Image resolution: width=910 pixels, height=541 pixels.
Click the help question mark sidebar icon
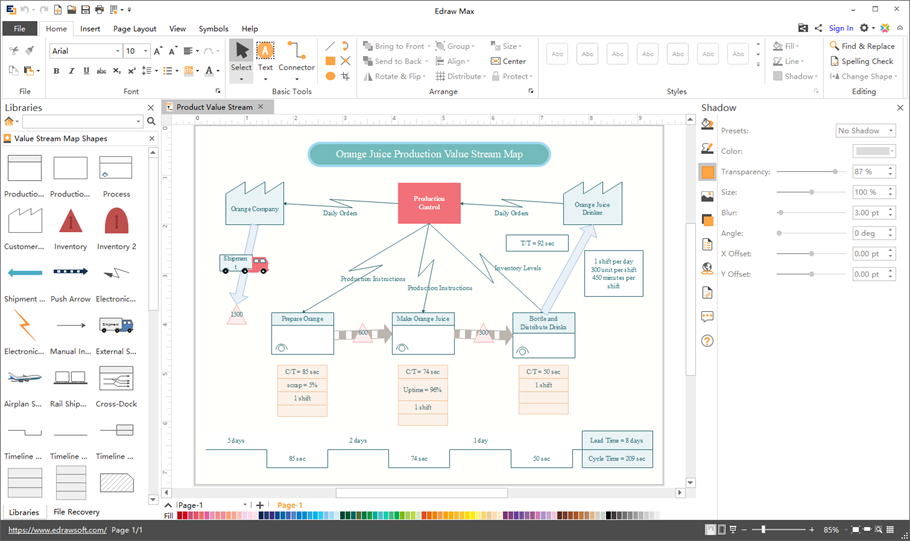tap(707, 341)
